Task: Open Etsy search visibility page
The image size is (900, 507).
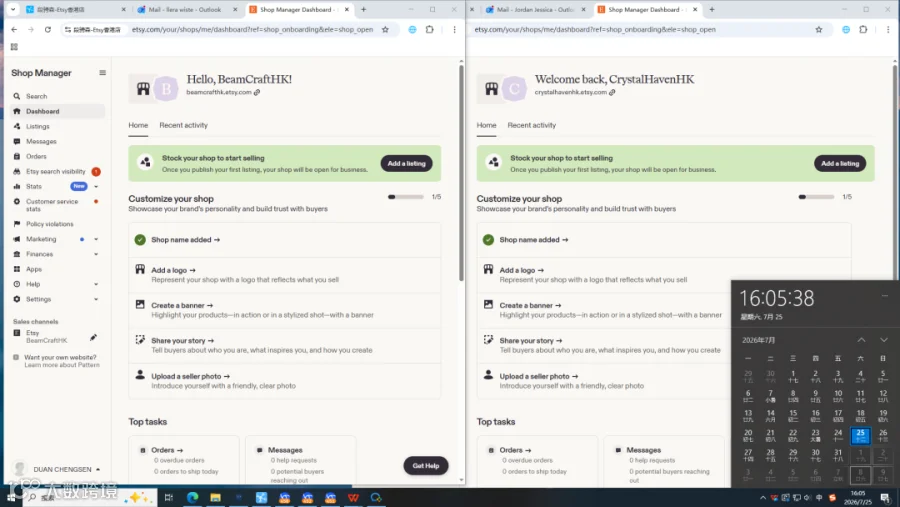Action: point(55,171)
